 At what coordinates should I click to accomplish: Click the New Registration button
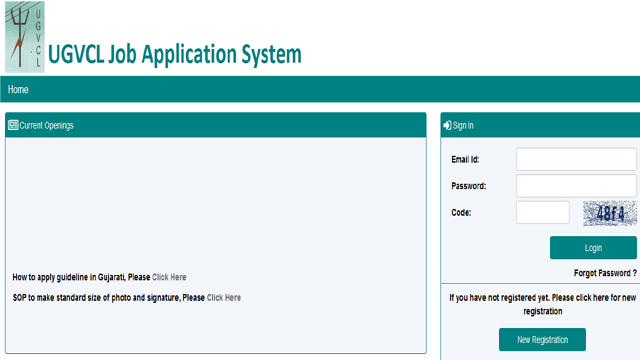(x=542, y=340)
